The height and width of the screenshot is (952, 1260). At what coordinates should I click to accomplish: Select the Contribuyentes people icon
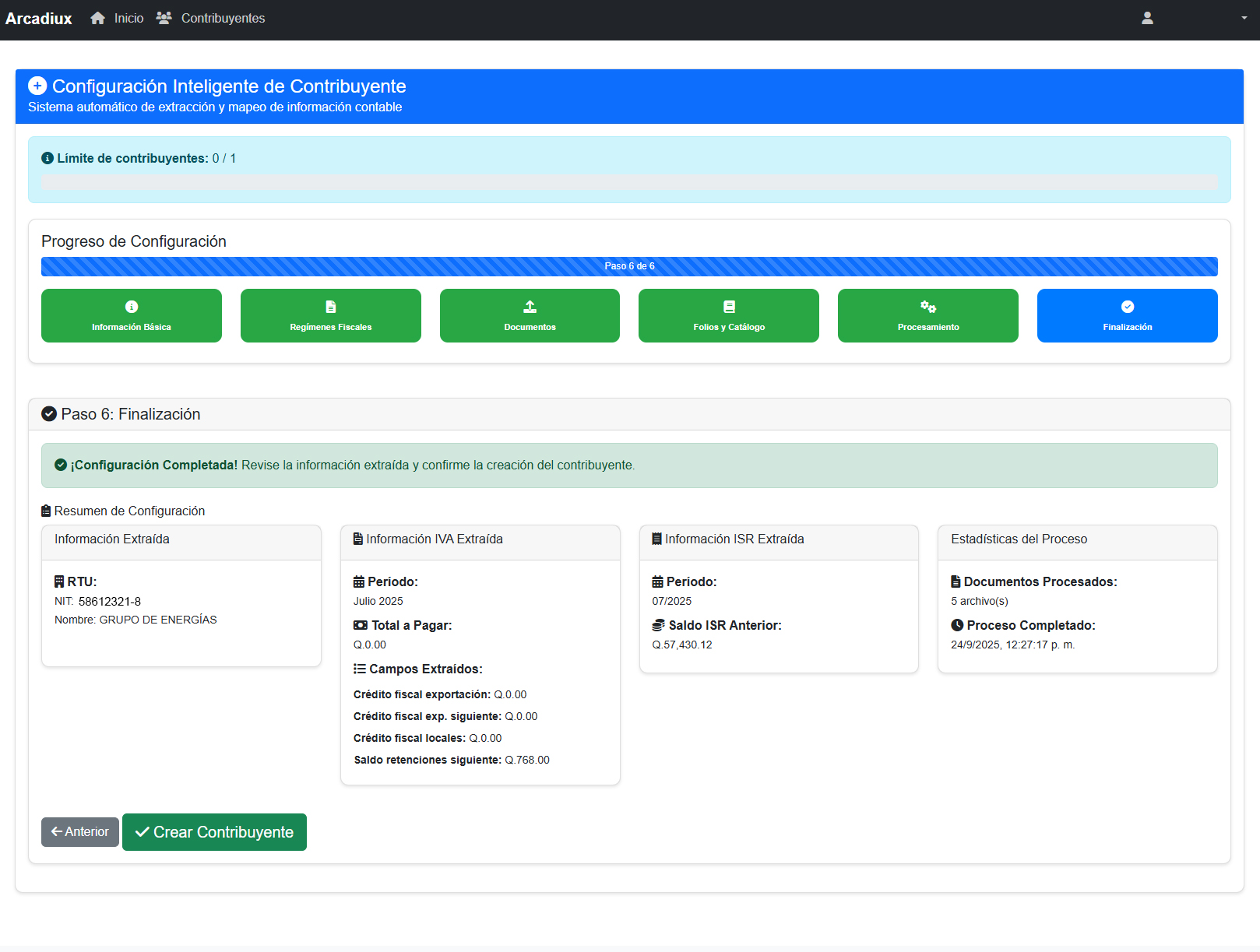click(164, 17)
